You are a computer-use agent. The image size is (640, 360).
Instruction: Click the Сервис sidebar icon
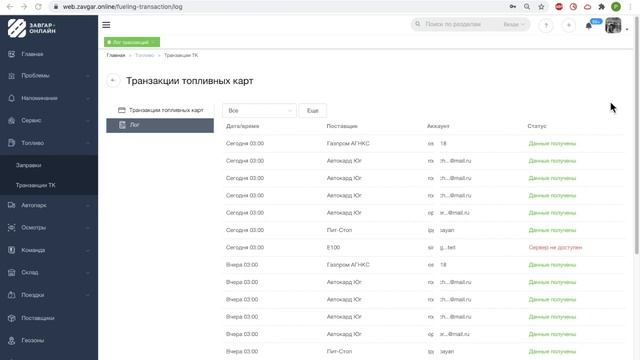(11, 120)
